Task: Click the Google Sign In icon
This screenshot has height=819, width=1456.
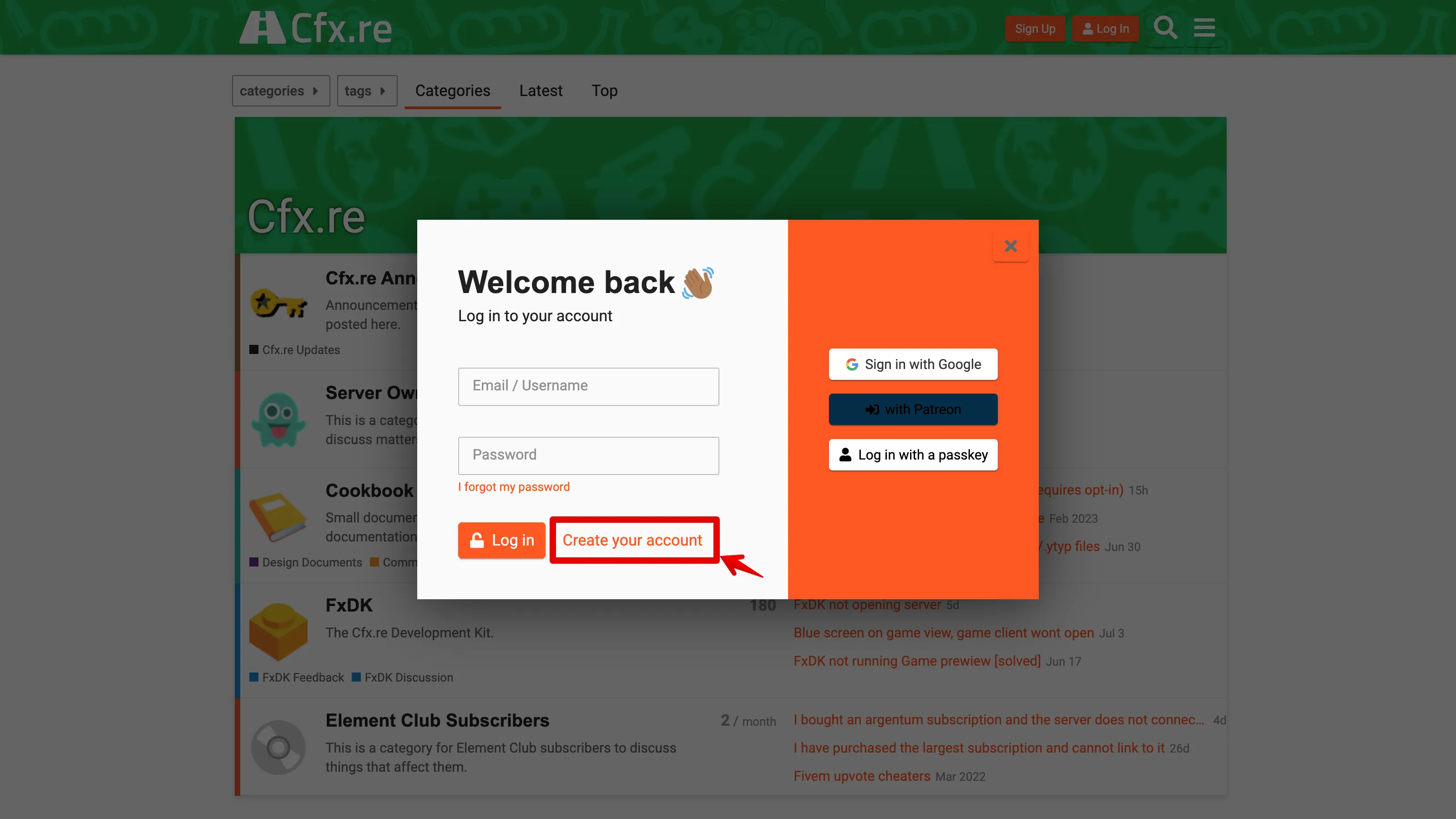Action: (x=851, y=364)
